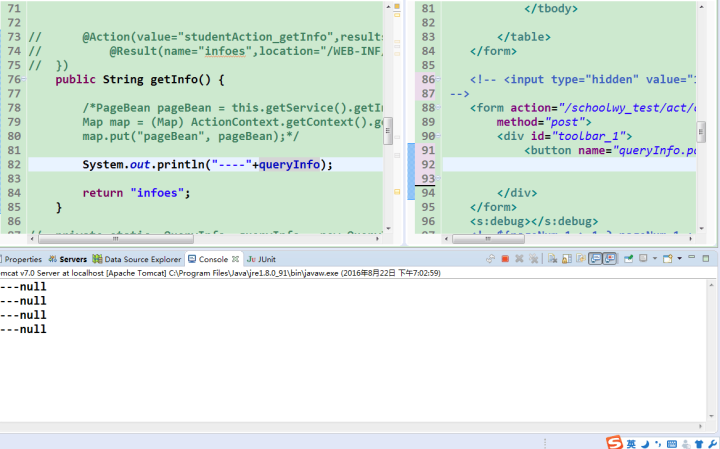The width and height of the screenshot is (720, 449).
Task: Click line number 82 in Java editor
Action: pos(14,164)
